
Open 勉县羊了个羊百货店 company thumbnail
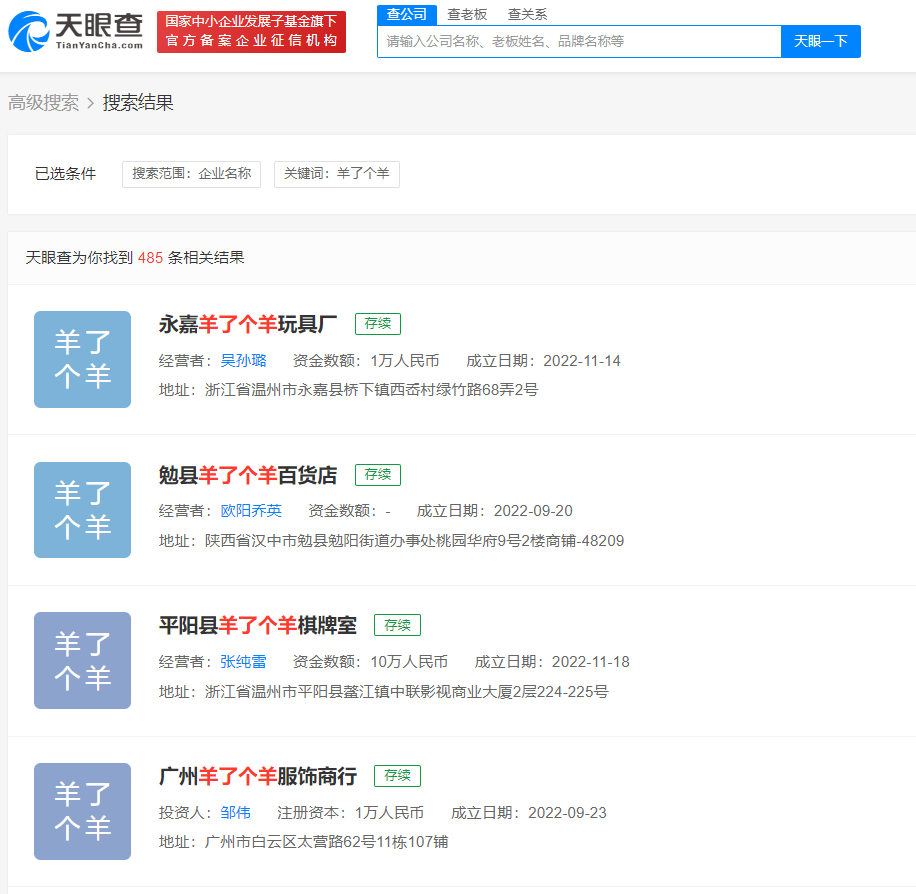coord(82,510)
